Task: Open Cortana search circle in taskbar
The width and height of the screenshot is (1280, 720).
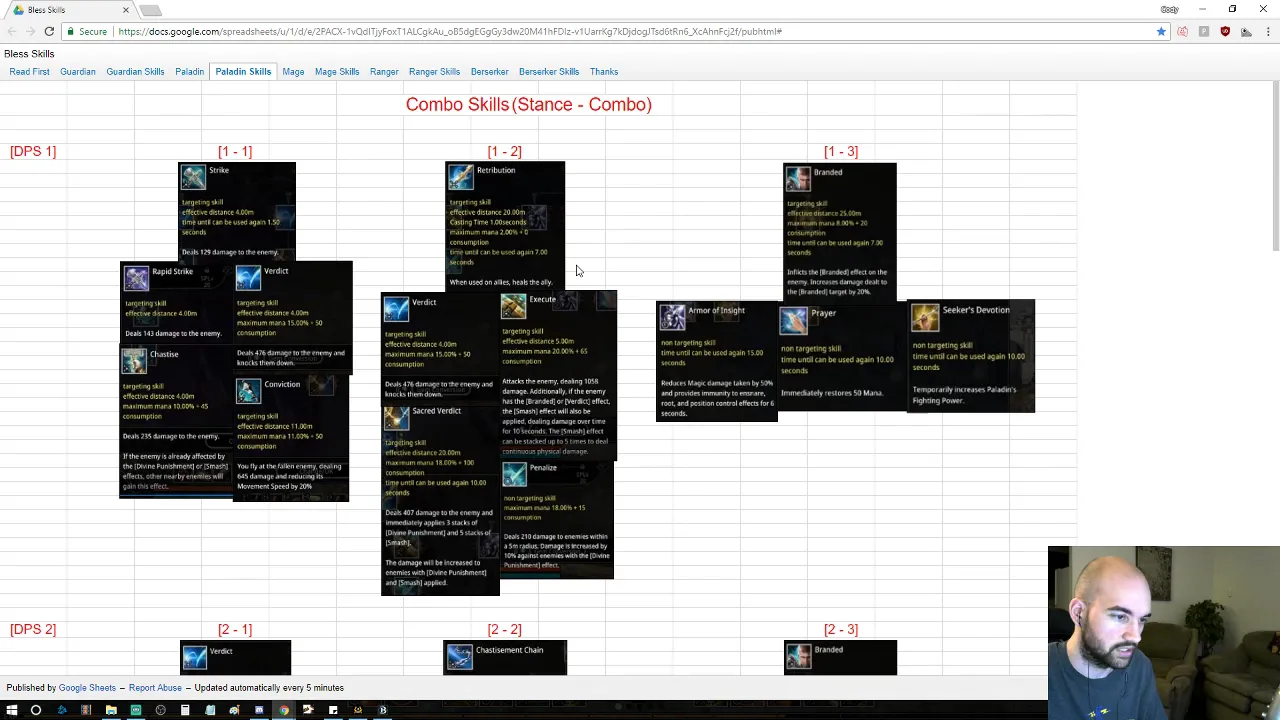Action: click(36, 711)
